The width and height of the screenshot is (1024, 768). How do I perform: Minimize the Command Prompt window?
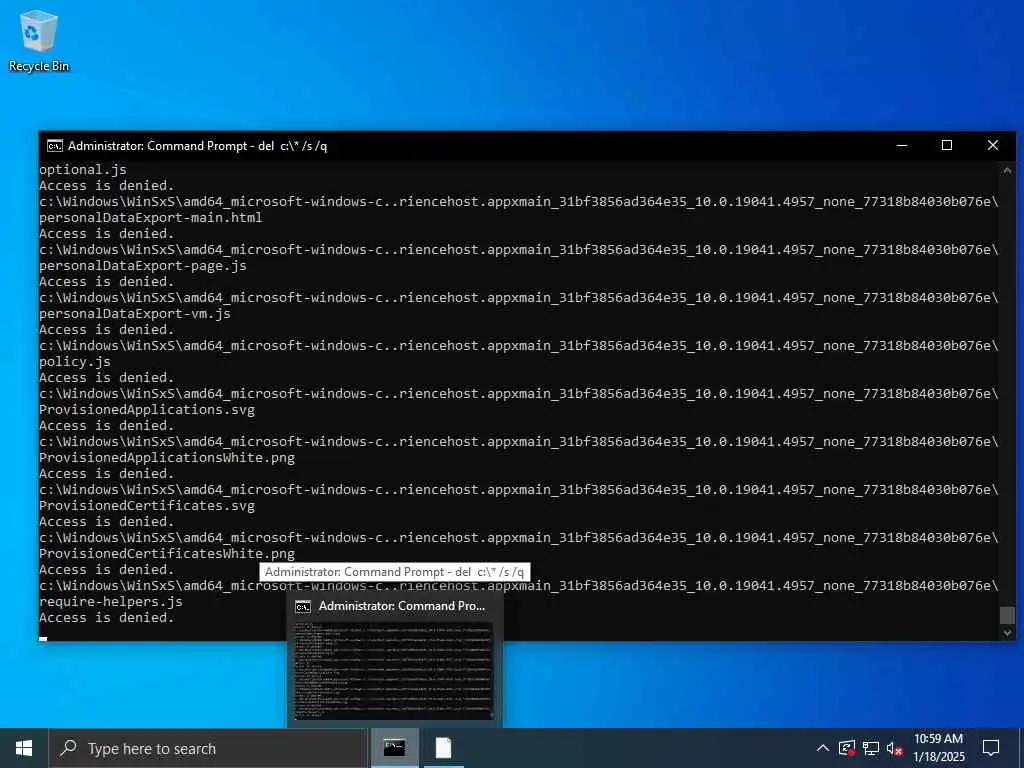(902, 146)
